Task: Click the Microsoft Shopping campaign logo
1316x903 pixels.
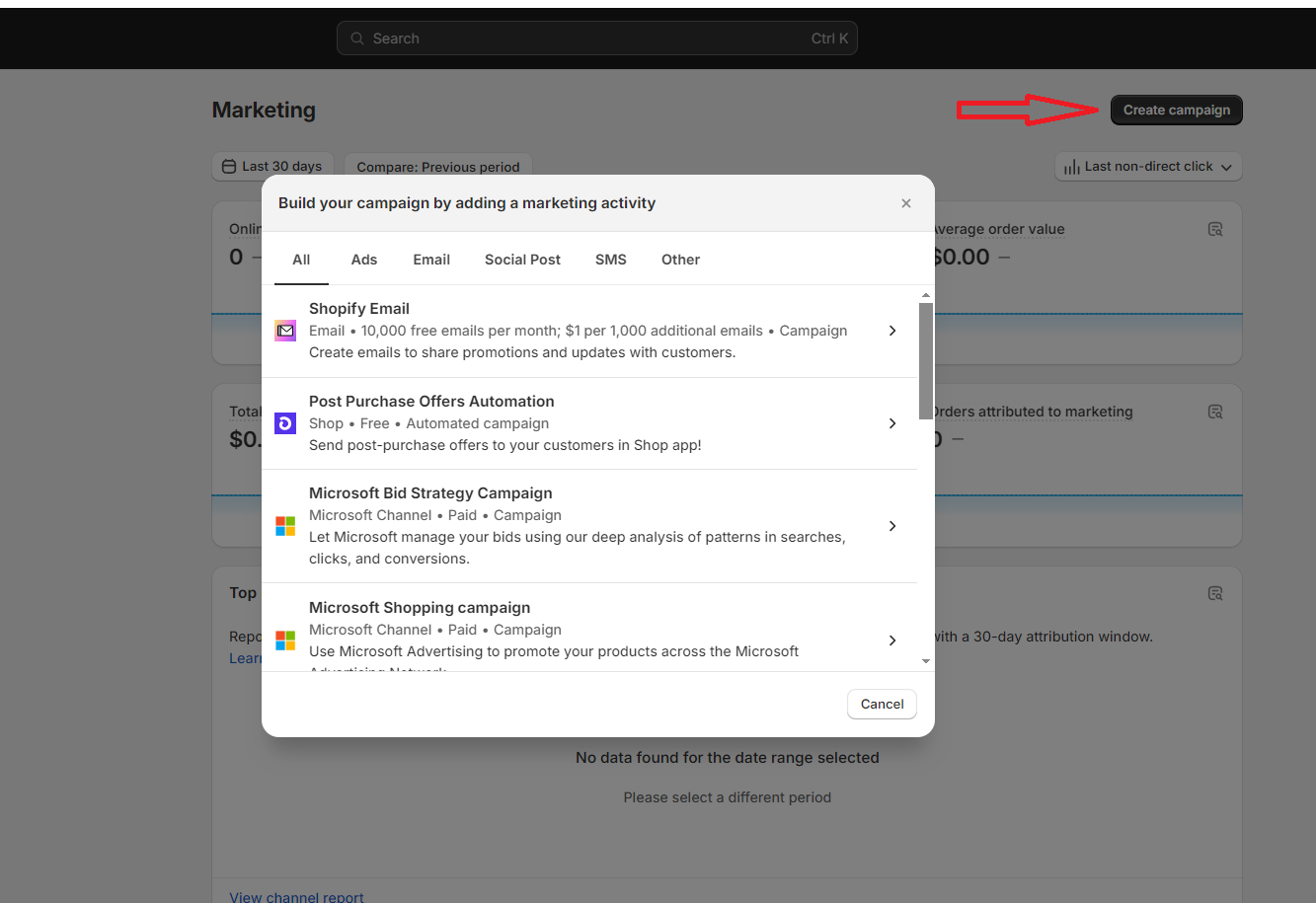Action: pyautogui.click(x=285, y=640)
